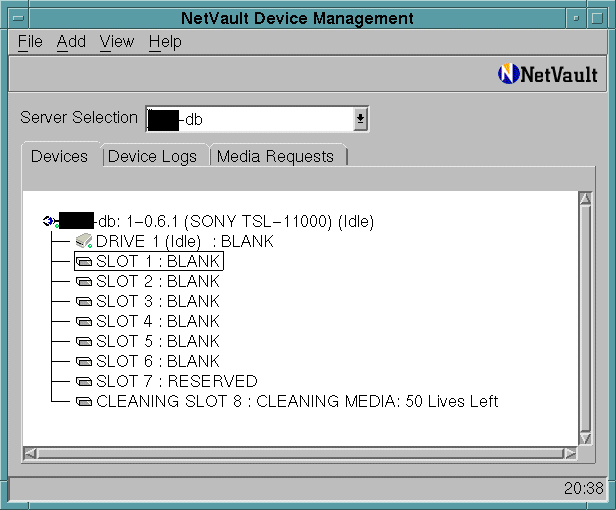The width and height of the screenshot is (616, 510).
Task: Click the SLOT 4 media icon
Action: [x=84, y=322]
